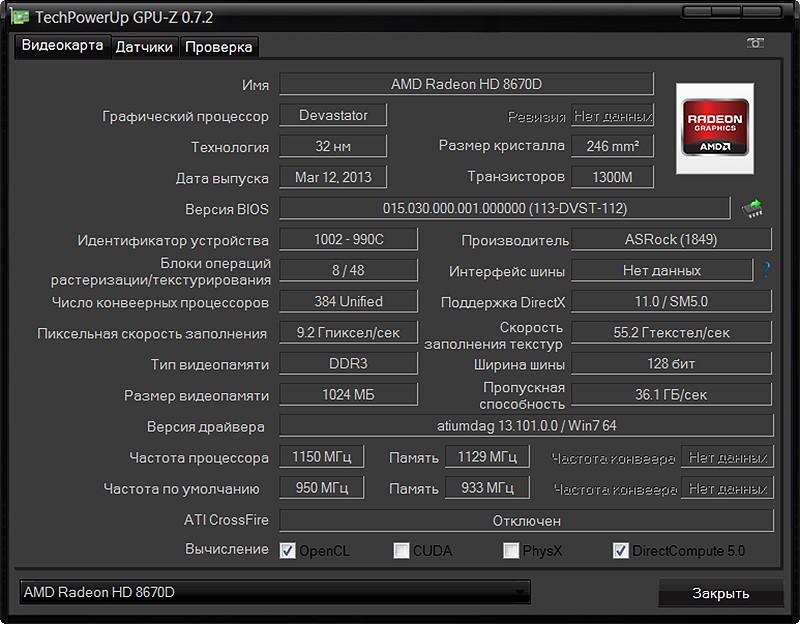Click the bus interface question mark

click(766, 270)
